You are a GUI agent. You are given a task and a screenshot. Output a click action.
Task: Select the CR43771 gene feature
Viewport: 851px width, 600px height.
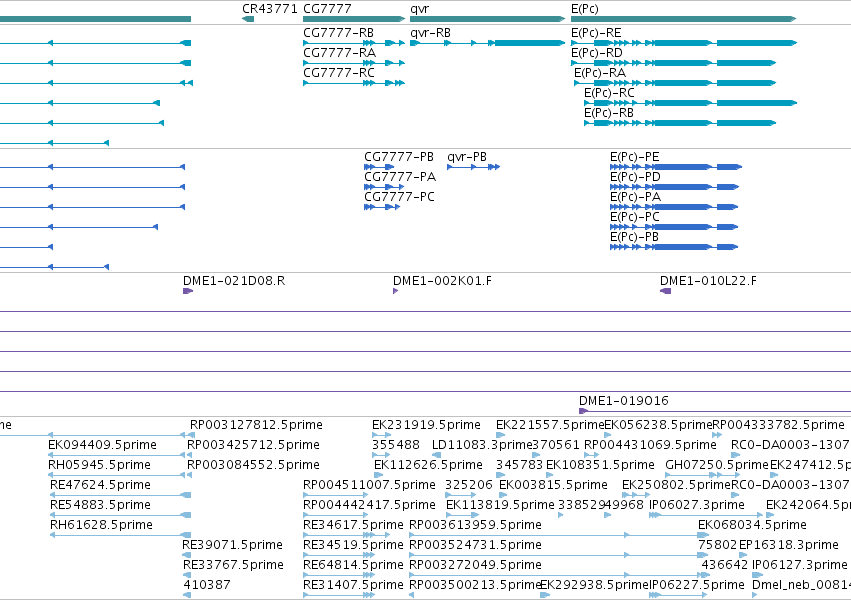(248, 19)
